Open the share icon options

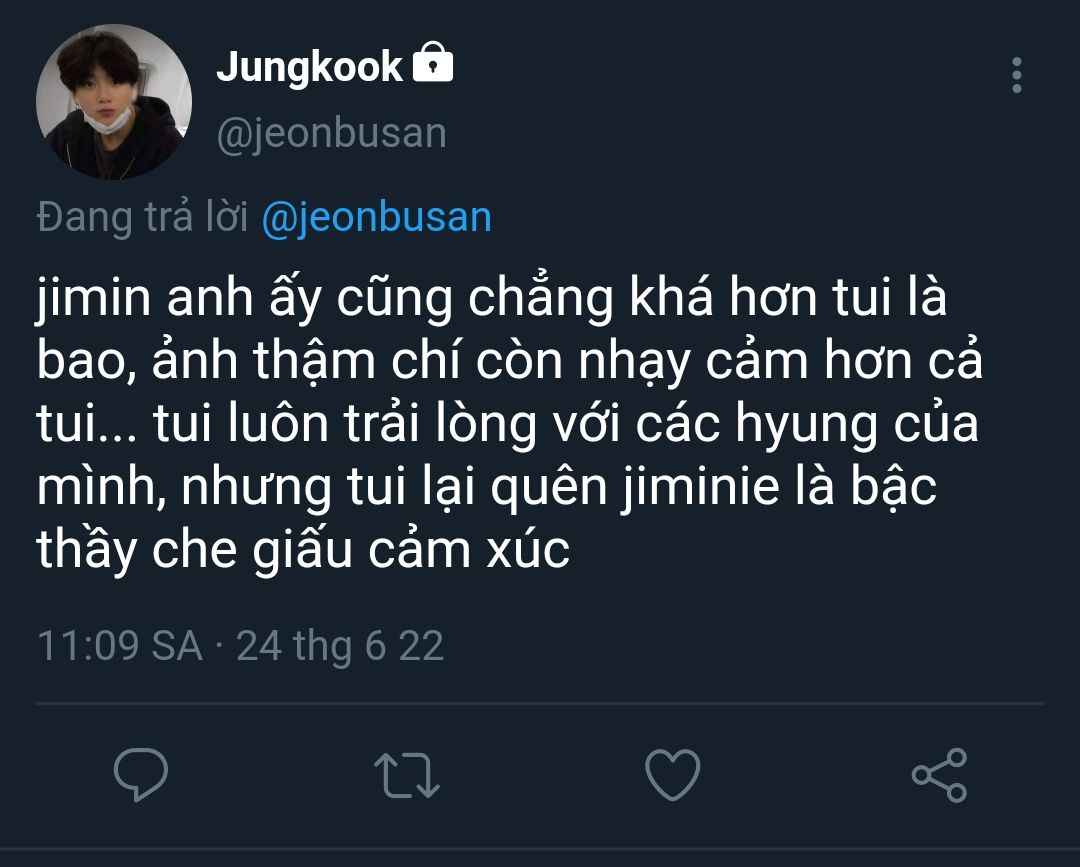pos(939,774)
